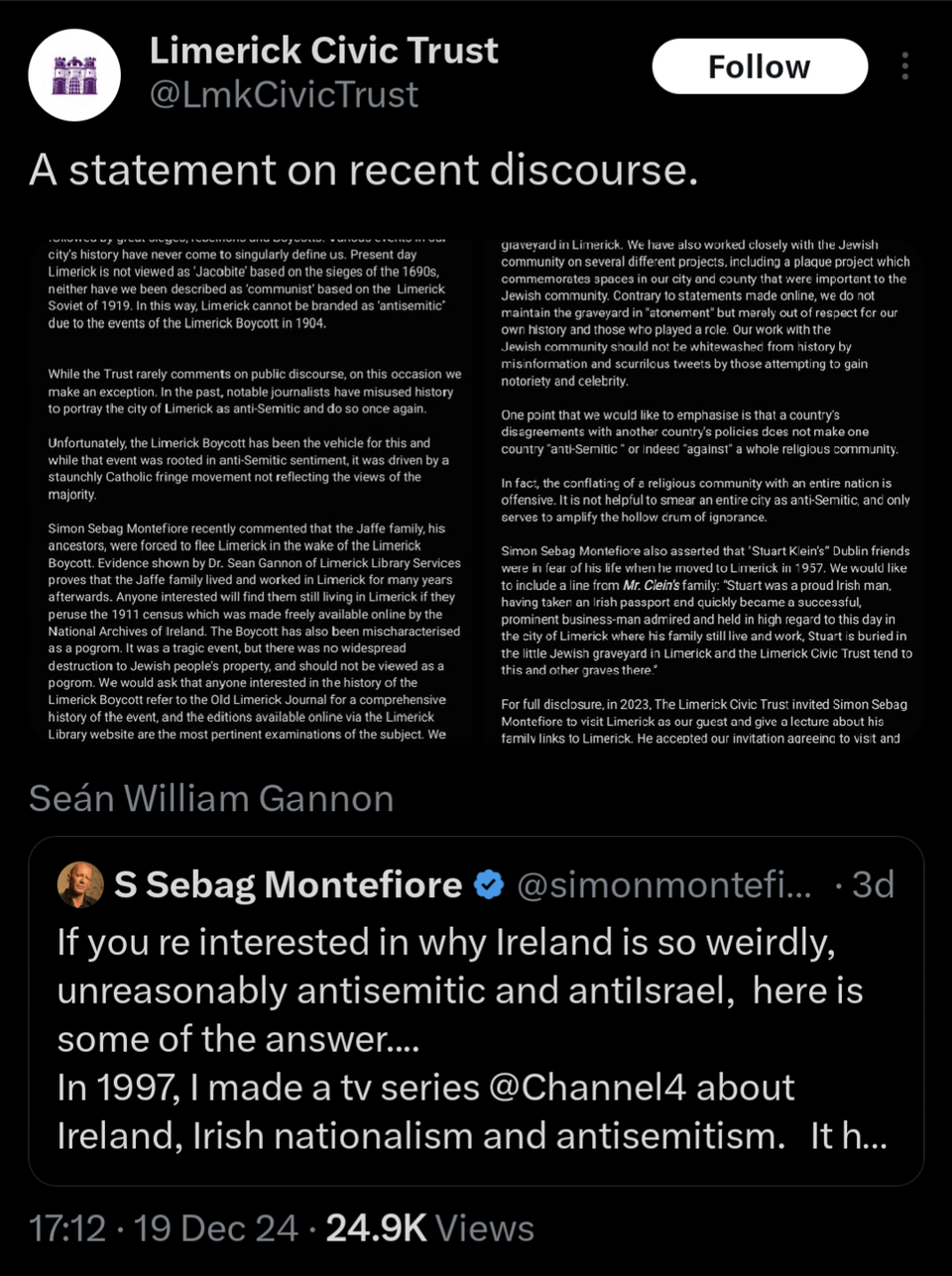
Task: Open Limerick Civic Trust profile avatar
Action: (x=74, y=75)
